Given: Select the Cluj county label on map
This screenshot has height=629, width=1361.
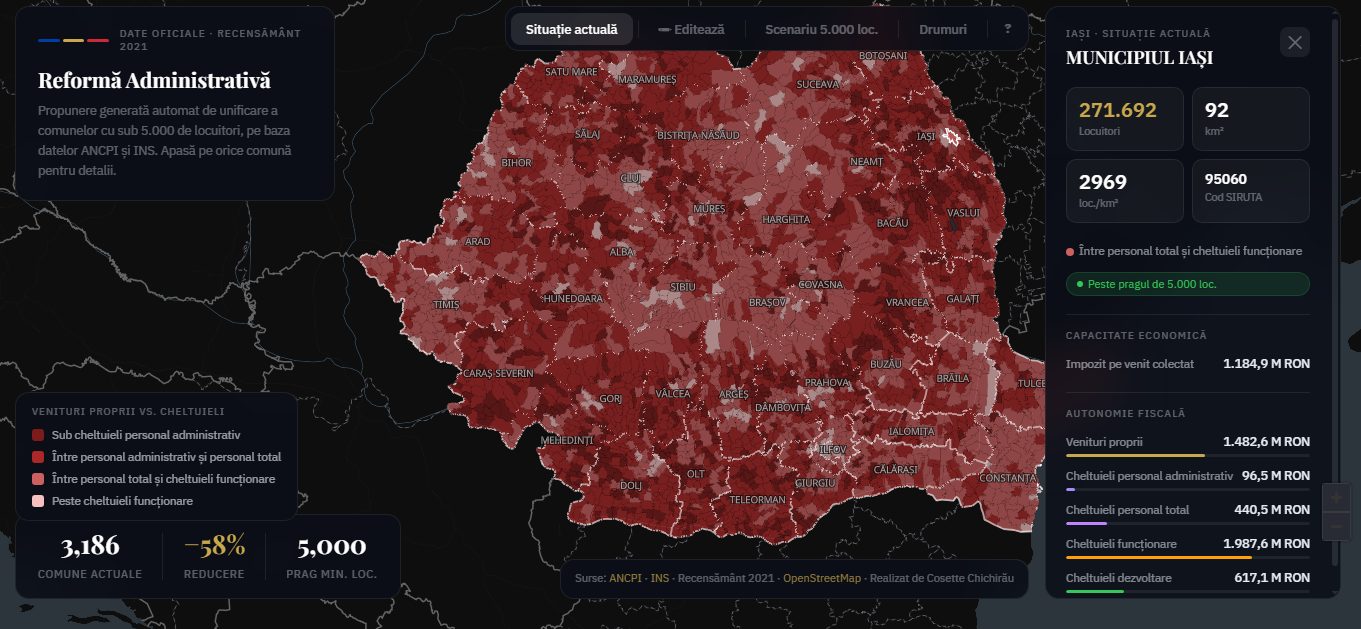Looking at the screenshot, I should pos(630,177).
